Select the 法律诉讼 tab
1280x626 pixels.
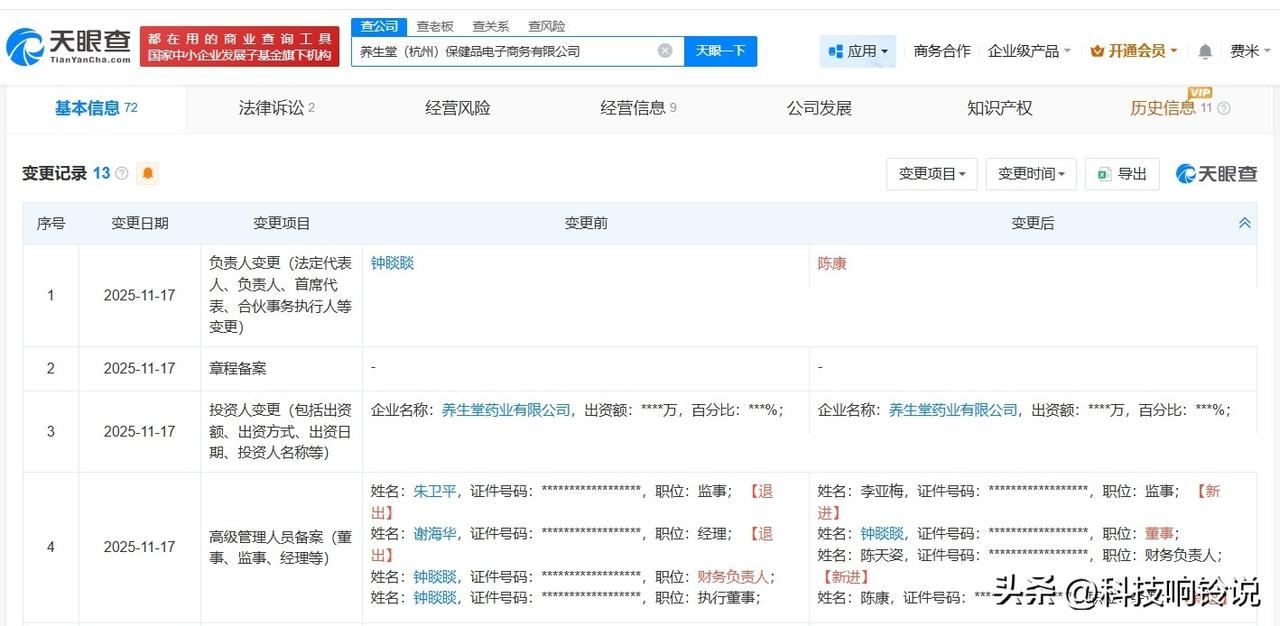pyautogui.click(x=277, y=108)
